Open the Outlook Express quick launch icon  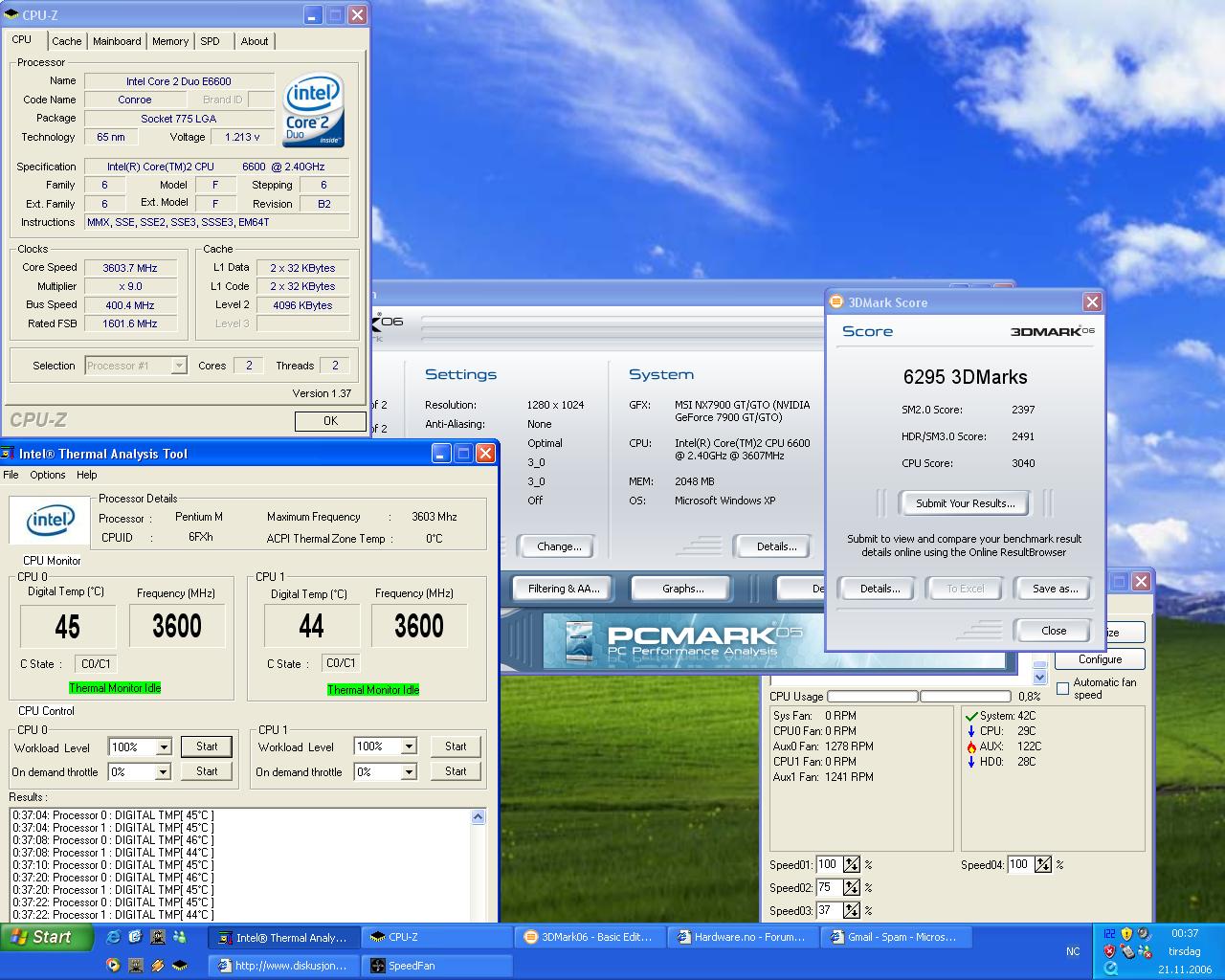tap(135, 937)
